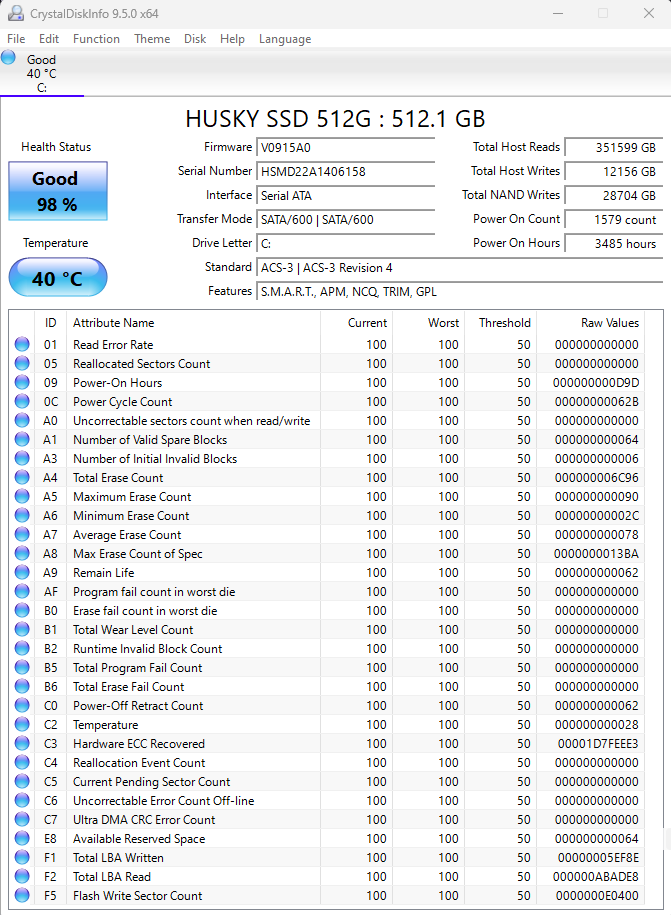Click the status orb for Power-Off Retract Count
671x915 pixels.
[22, 705]
